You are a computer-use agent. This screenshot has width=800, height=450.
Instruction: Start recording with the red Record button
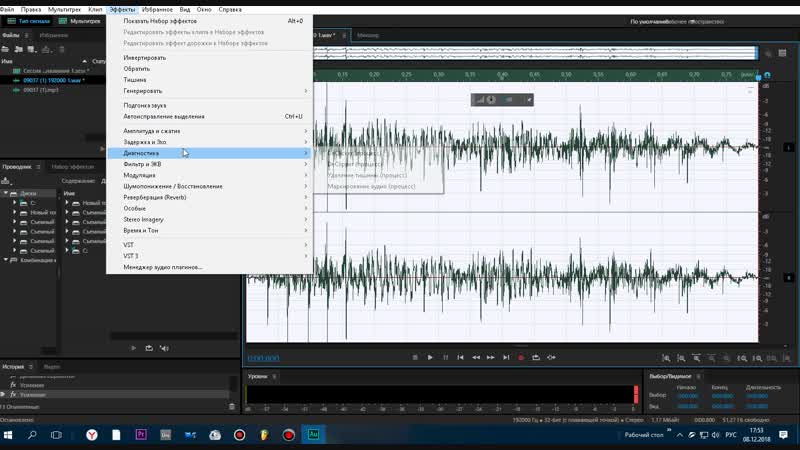point(521,358)
